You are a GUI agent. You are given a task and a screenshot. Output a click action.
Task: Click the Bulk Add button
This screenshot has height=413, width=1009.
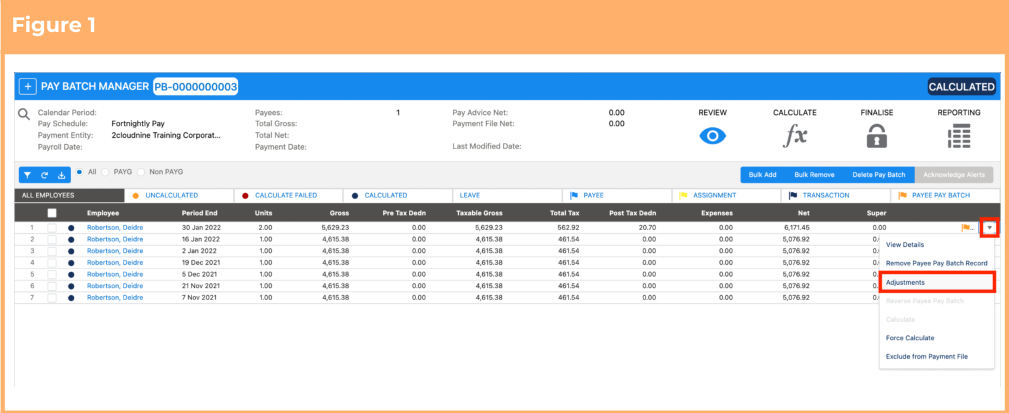[x=763, y=174]
